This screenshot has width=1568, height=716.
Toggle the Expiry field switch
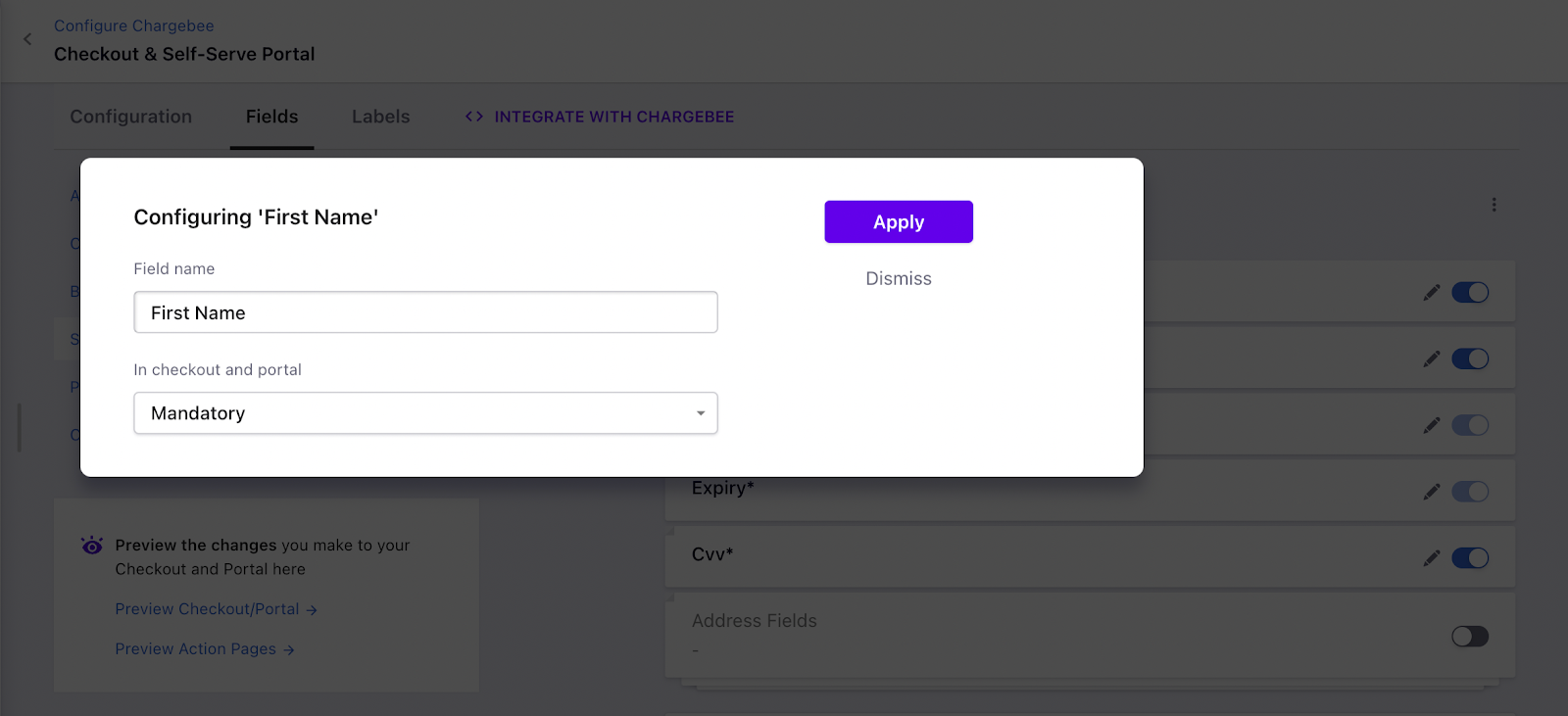(x=1470, y=492)
